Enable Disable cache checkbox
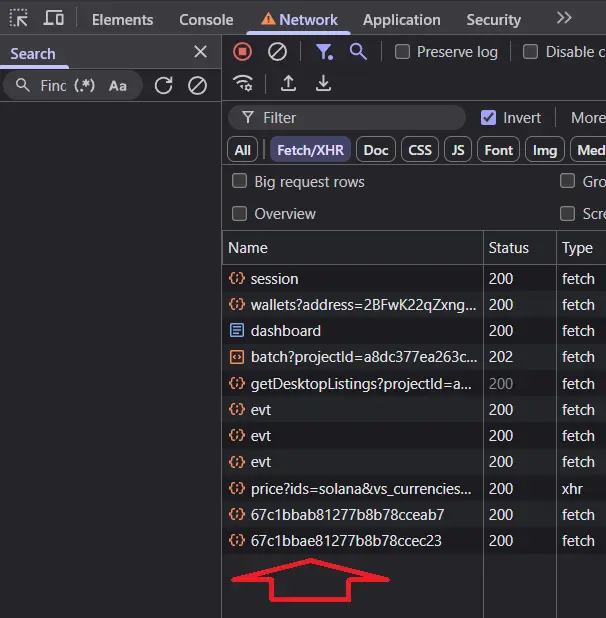The width and height of the screenshot is (606, 618). [530, 52]
